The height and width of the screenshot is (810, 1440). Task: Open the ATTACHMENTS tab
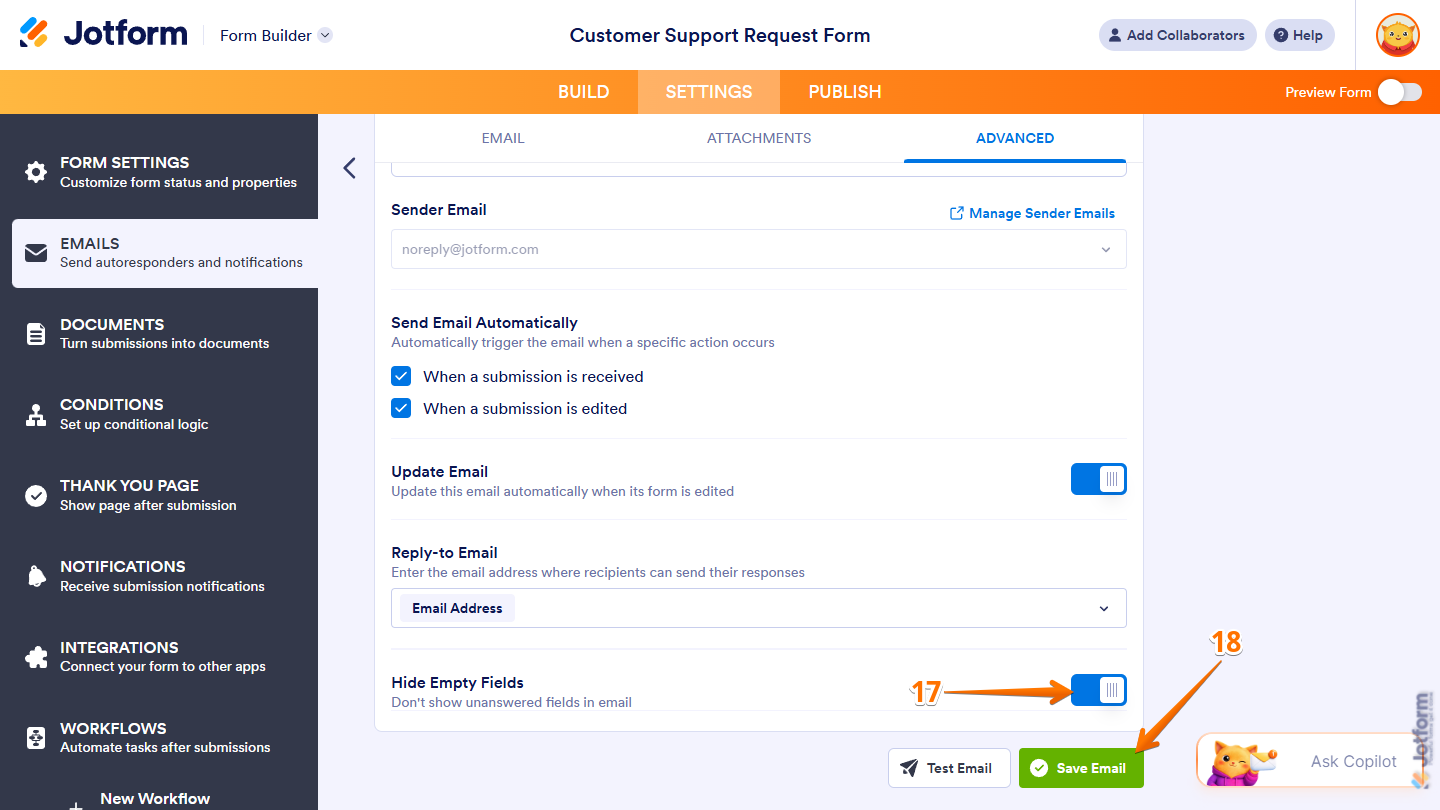(759, 138)
